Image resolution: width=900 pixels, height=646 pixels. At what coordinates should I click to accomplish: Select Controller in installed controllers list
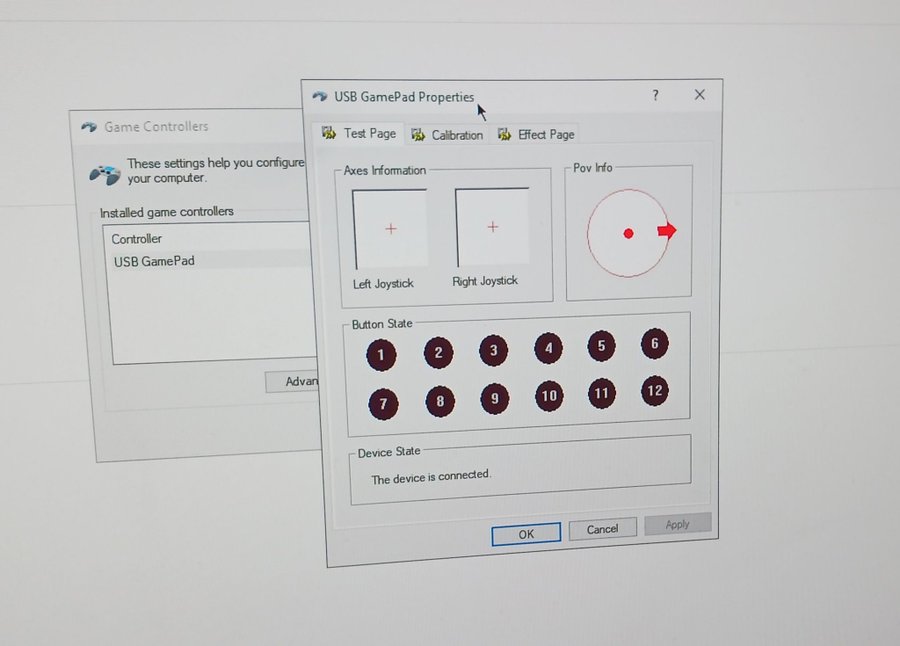pyautogui.click(x=137, y=239)
